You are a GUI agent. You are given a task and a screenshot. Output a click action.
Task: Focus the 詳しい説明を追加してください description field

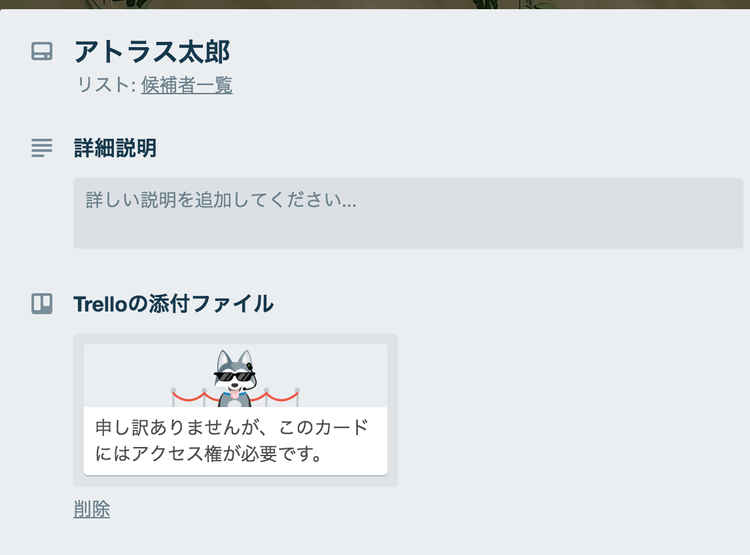coord(408,213)
